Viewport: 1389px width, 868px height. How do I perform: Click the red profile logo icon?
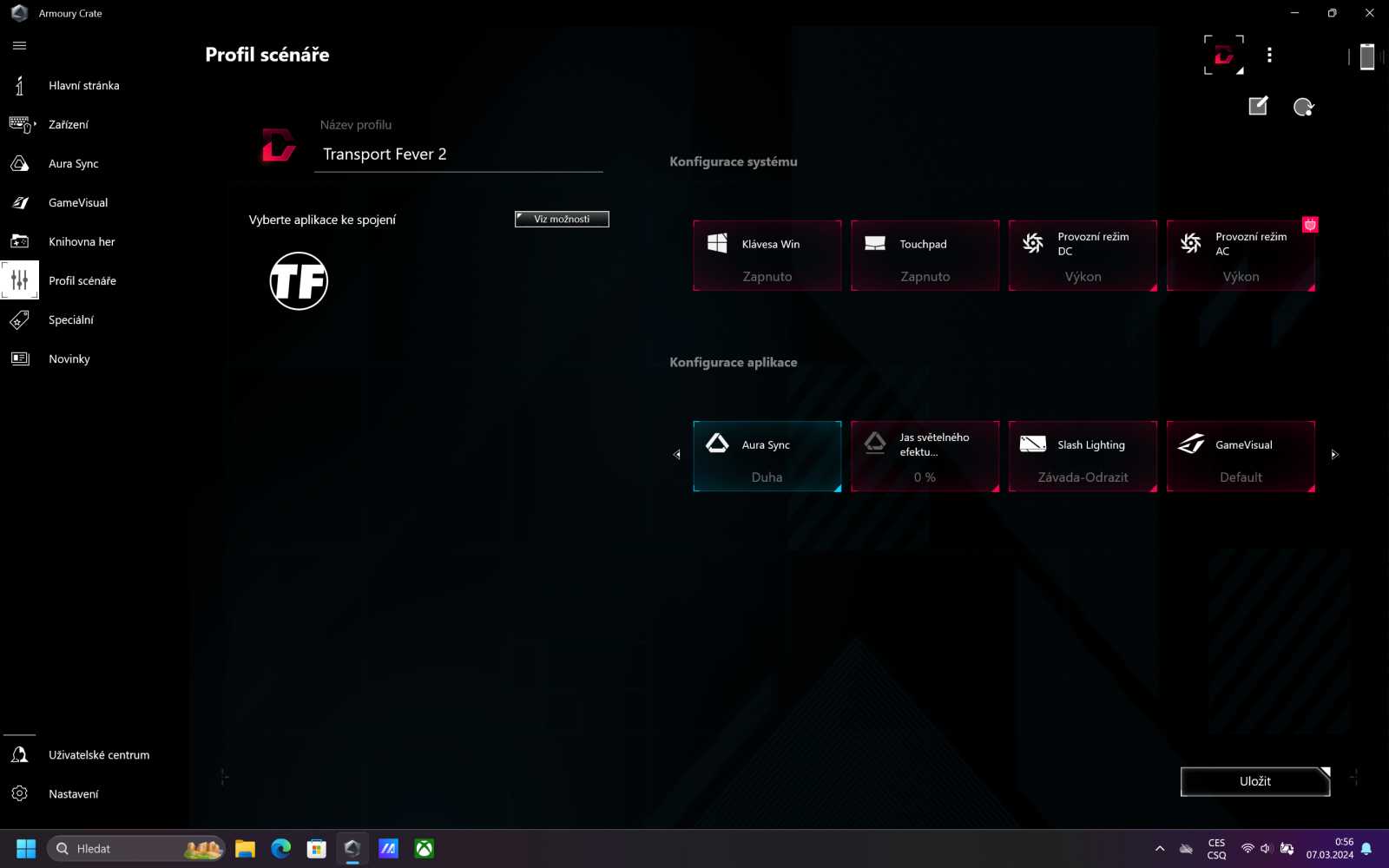click(279, 145)
